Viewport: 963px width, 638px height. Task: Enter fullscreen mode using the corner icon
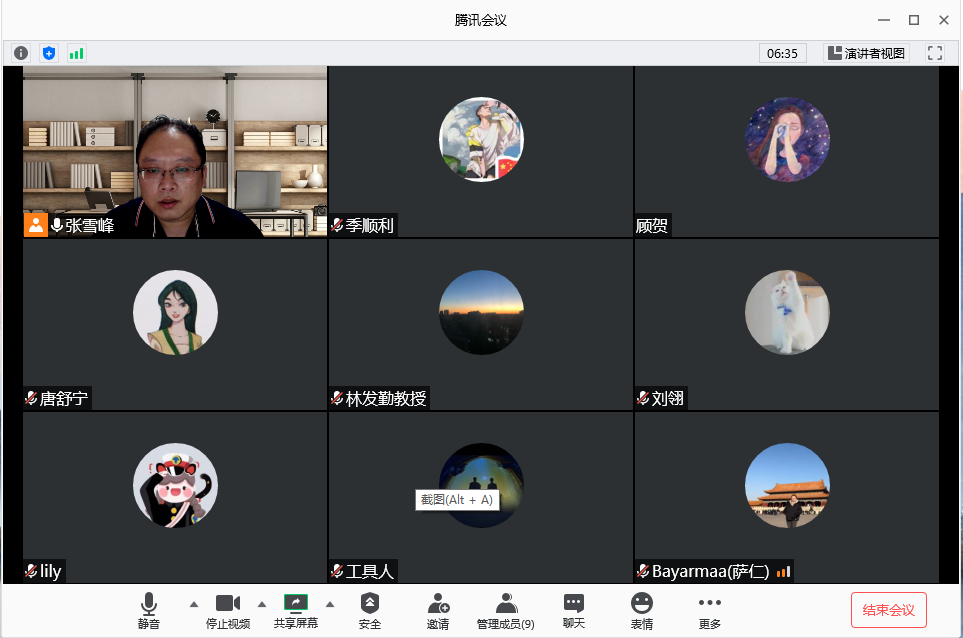[x=935, y=53]
